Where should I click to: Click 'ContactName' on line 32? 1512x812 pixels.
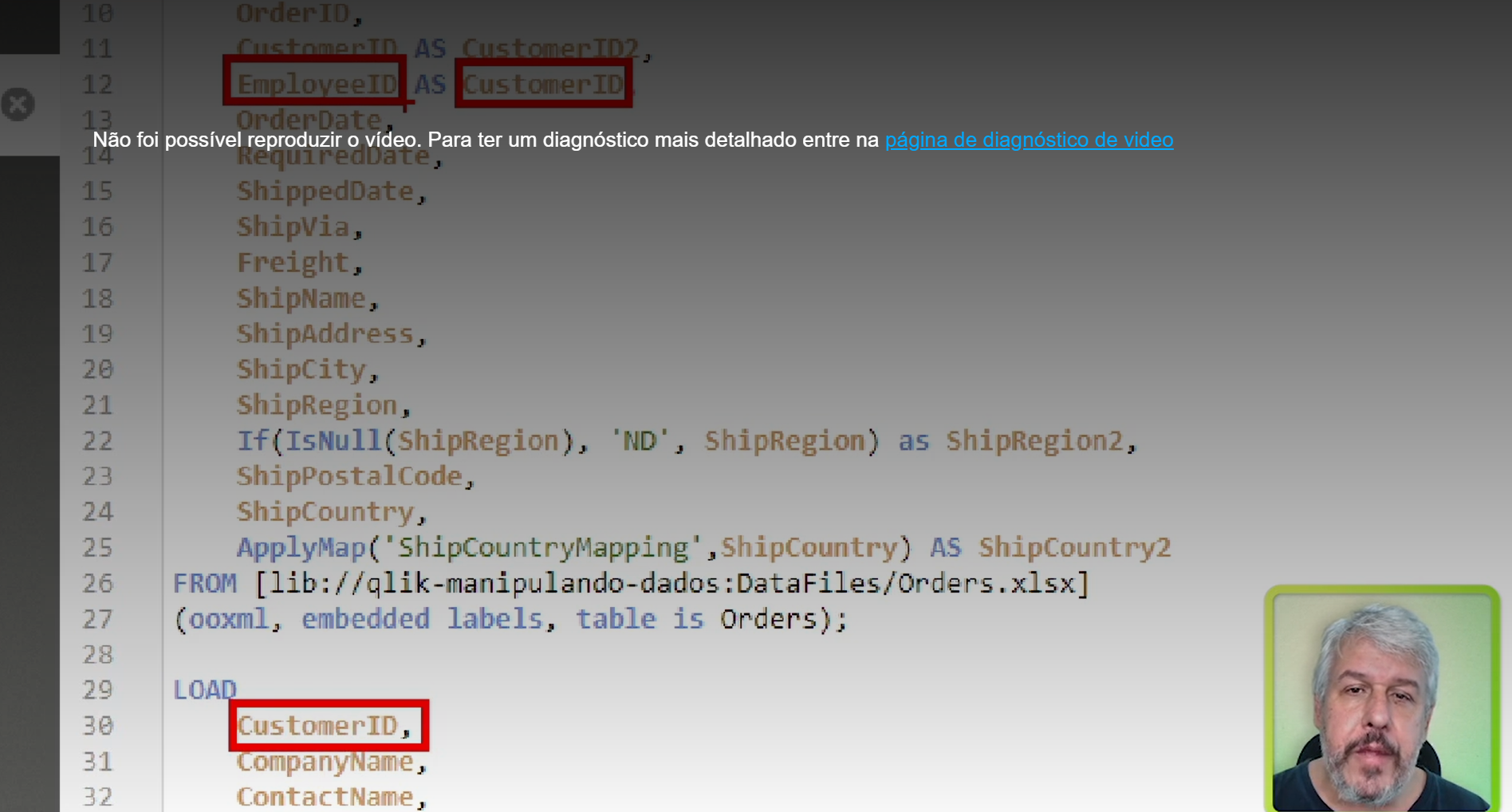click(x=325, y=797)
